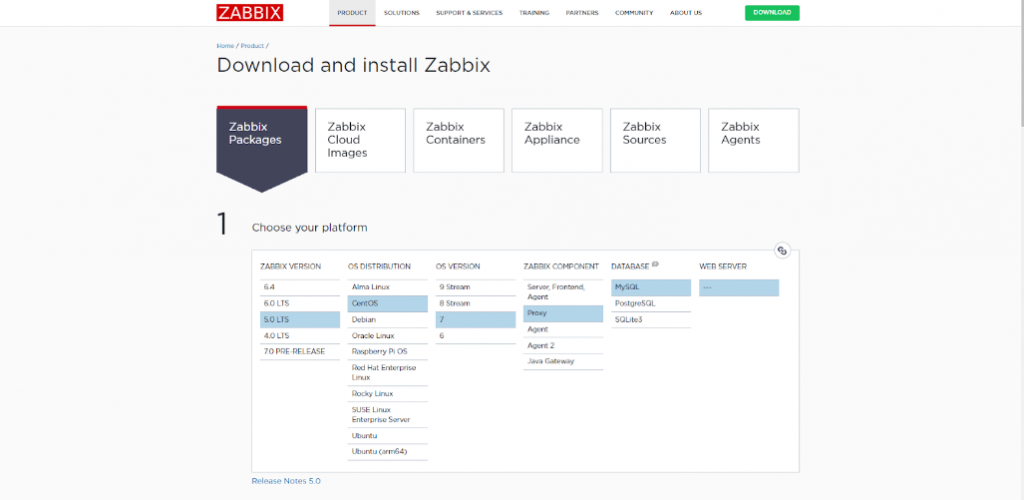Choose CentOS distribution
This screenshot has width=1024, height=500.
pos(387,304)
